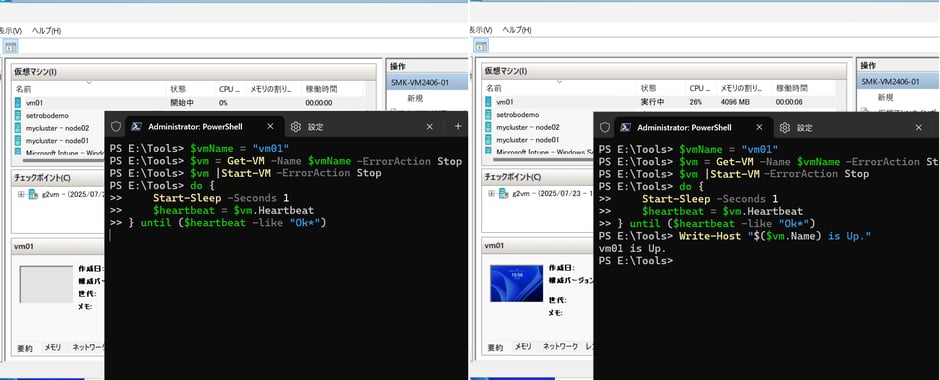Select SMK-VM2406-01 in 操作 pane of 開始中 window
Image resolution: width=940 pixels, height=380 pixels.
click(x=427, y=82)
